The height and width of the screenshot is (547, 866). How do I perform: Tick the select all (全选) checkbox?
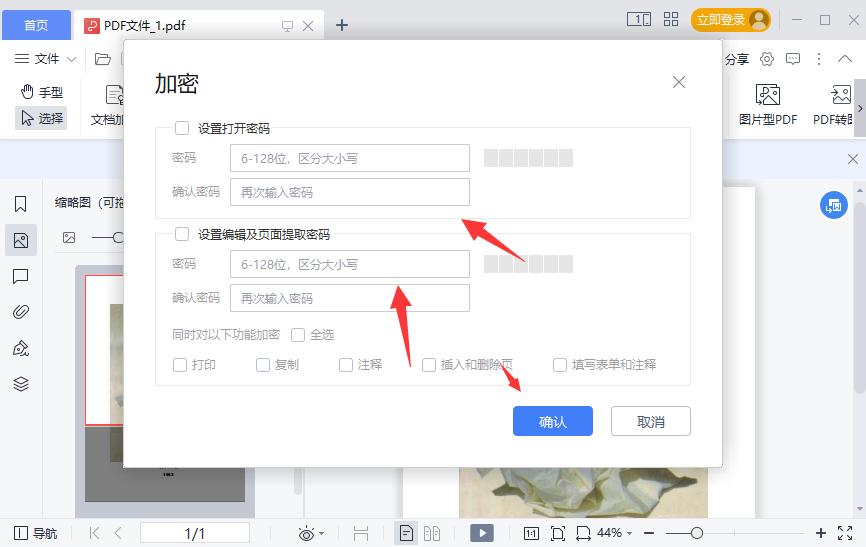[298, 335]
